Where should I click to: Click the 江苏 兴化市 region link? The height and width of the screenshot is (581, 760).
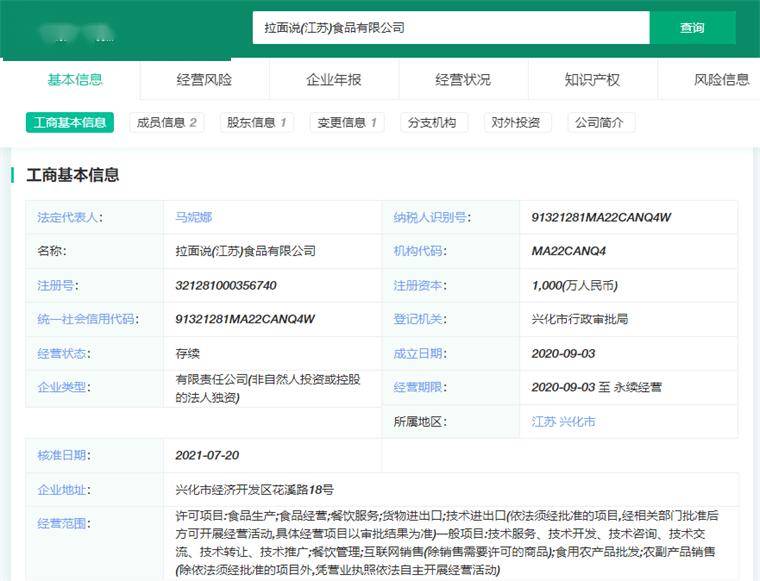coord(563,422)
